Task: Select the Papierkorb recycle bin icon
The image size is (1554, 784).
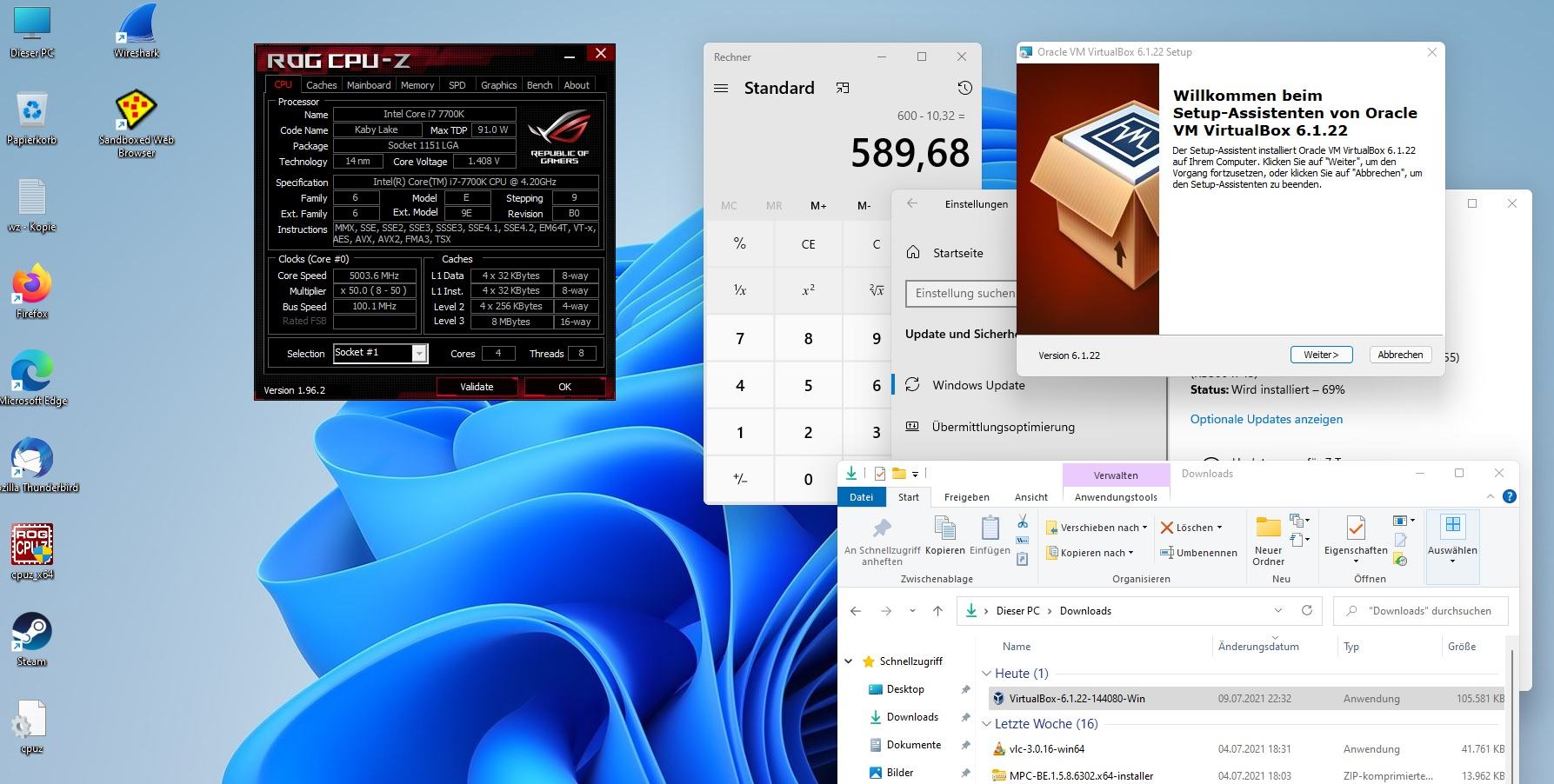Action: pos(32,117)
